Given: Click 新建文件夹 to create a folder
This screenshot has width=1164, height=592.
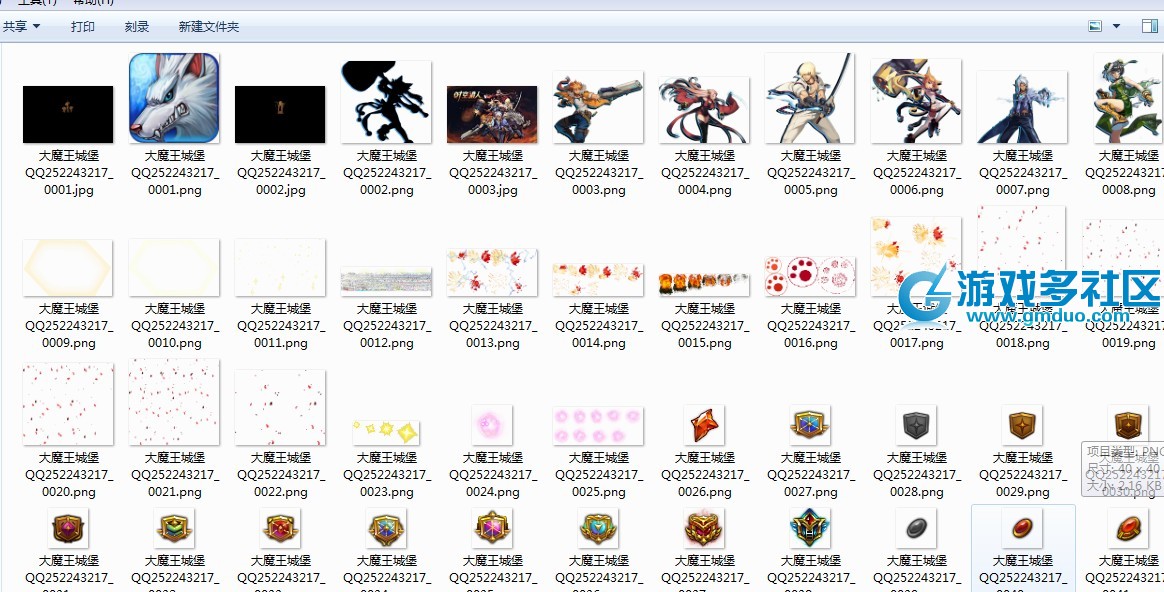Looking at the screenshot, I should pos(209,27).
